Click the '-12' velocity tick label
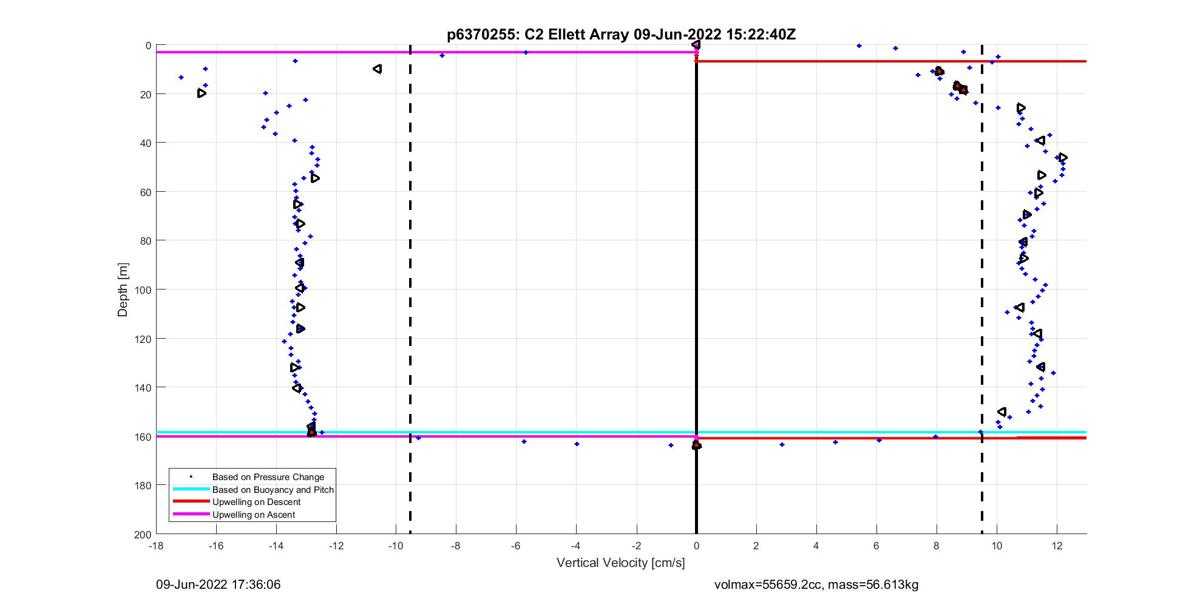The height and width of the screenshot is (601, 1200). tap(336, 546)
